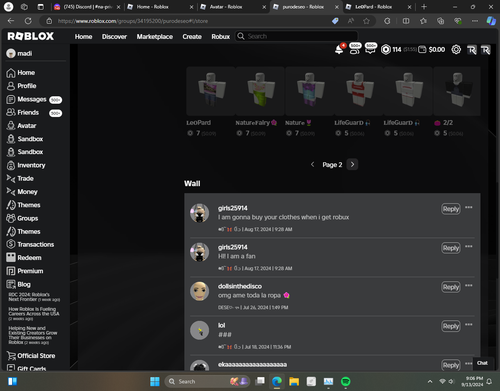Open more options for lol post
This screenshot has height=391, width=500.
[469, 324]
